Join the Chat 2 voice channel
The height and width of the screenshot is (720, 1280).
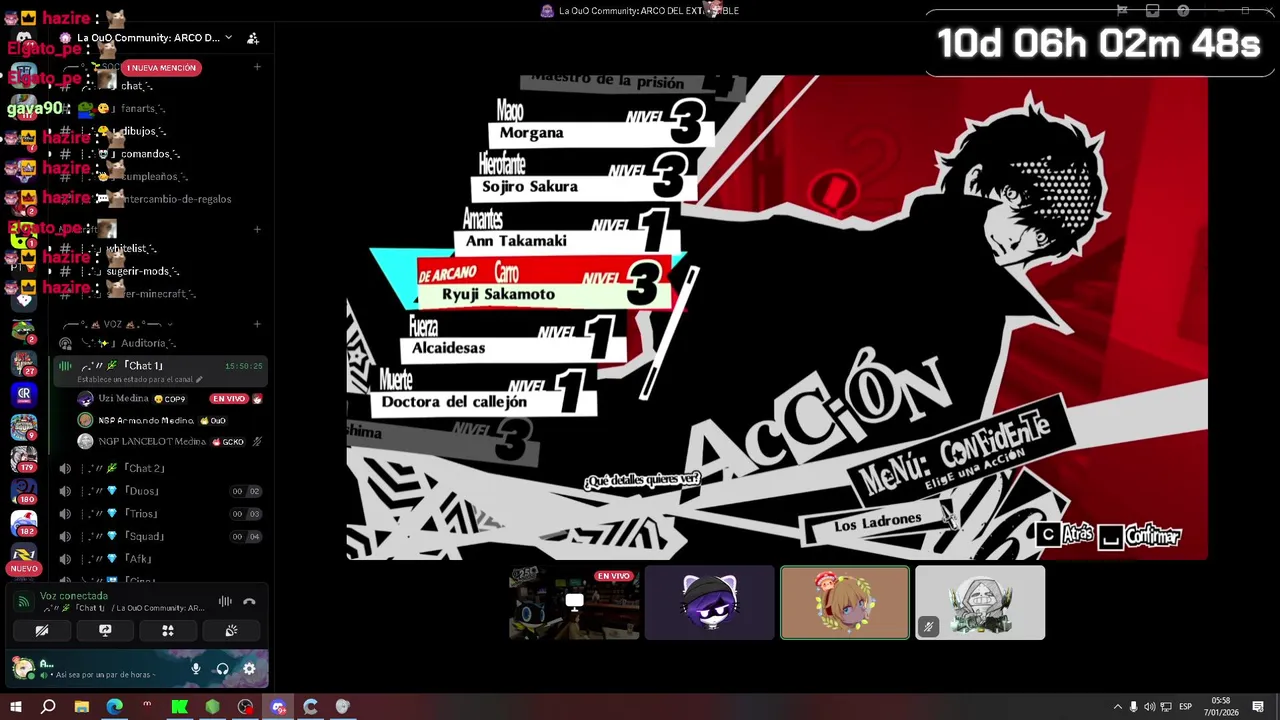pos(144,468)
